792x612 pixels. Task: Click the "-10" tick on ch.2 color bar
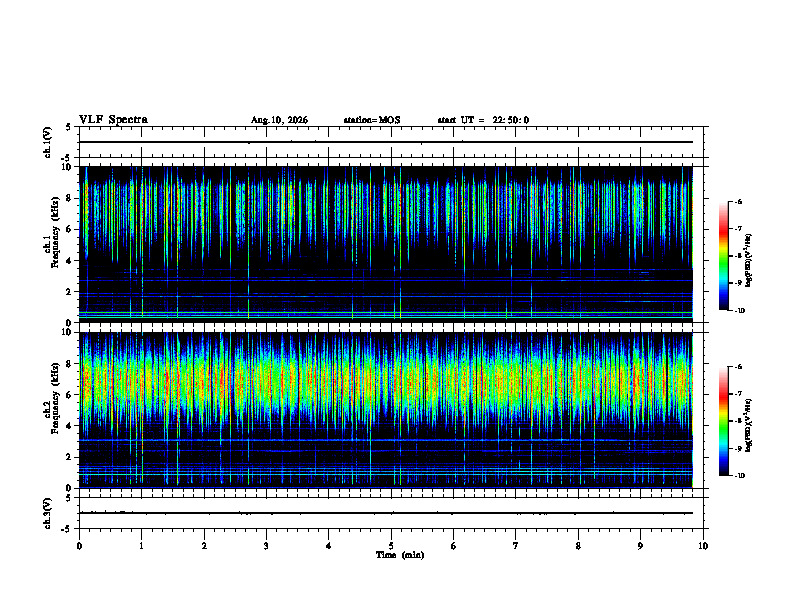(739, 475)
